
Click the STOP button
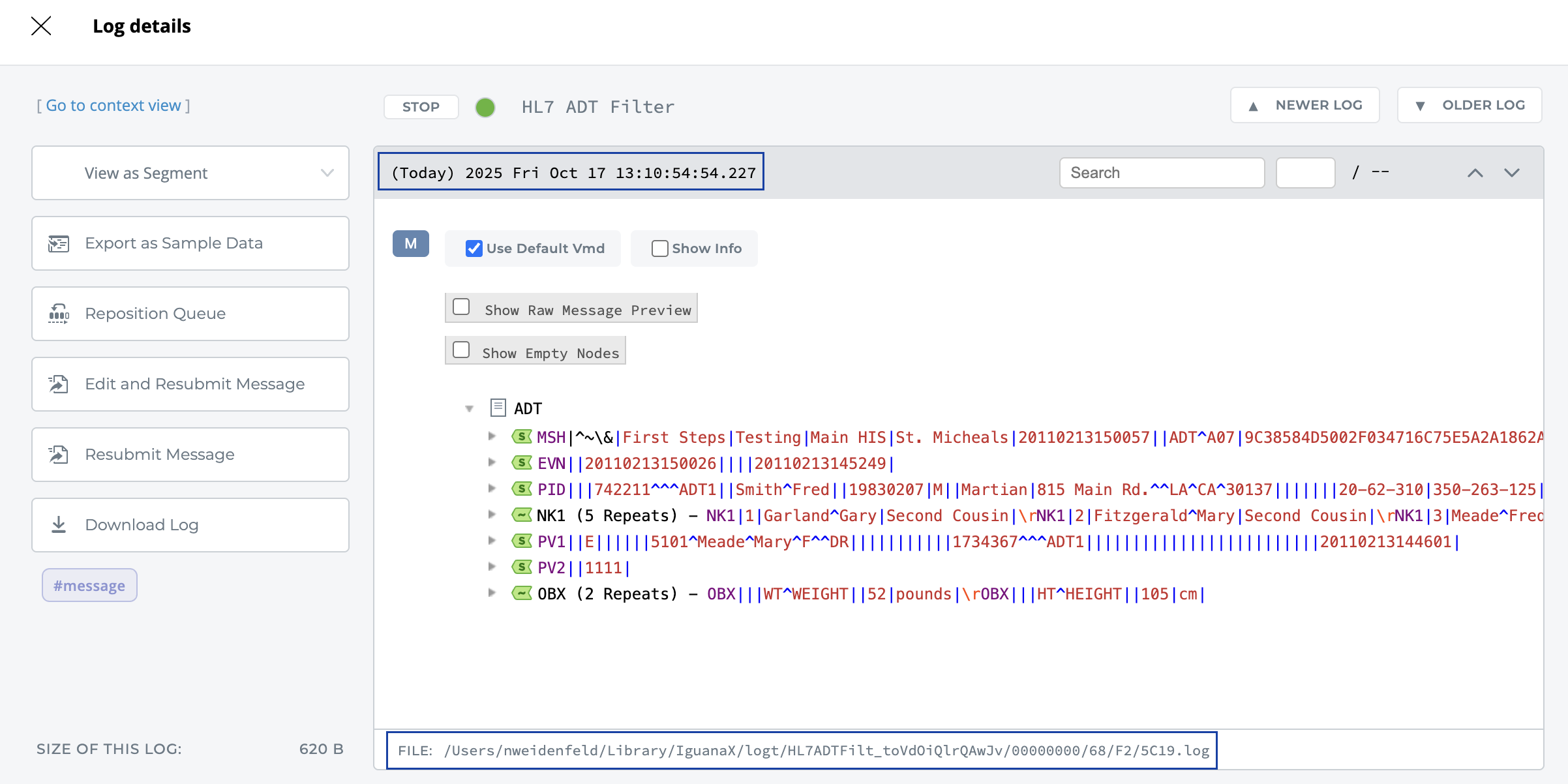(x=421, y=107)
